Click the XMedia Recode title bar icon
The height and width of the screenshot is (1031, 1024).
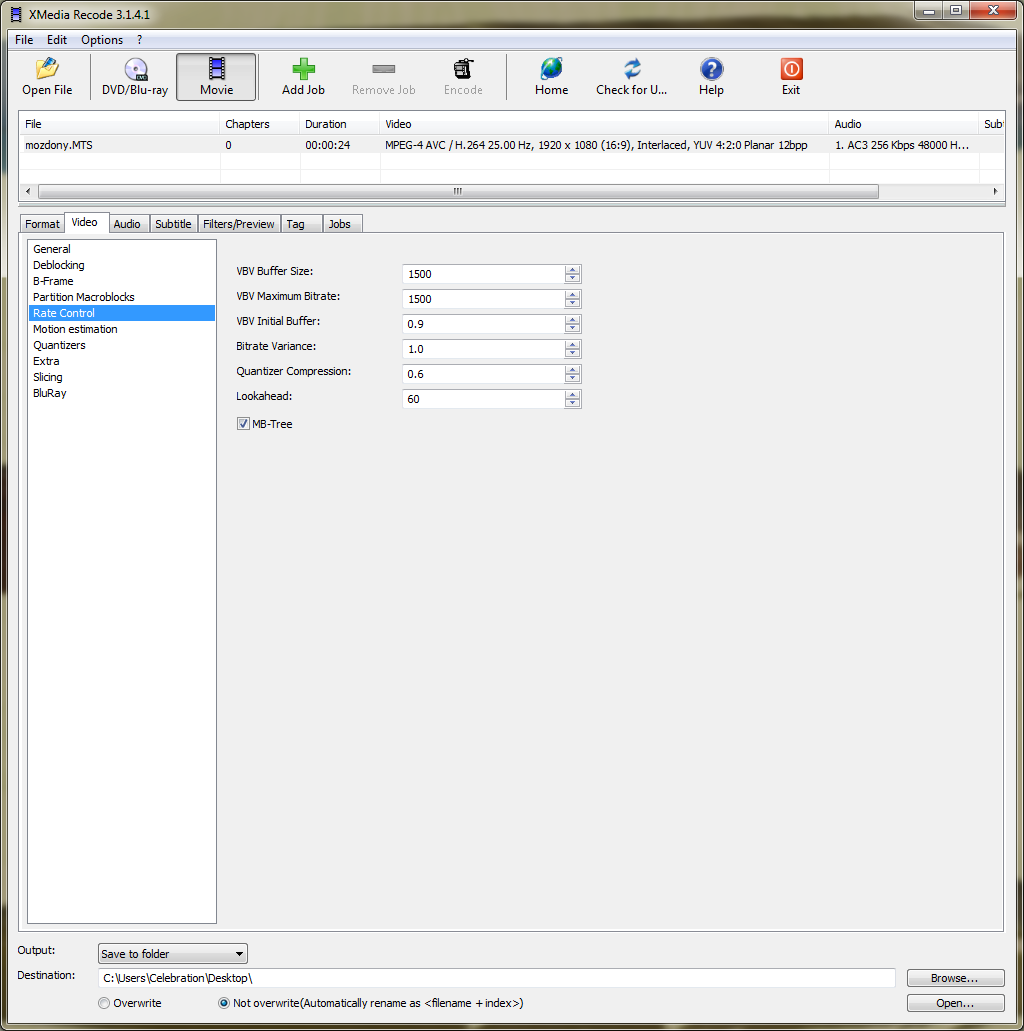tap(16, 14)
